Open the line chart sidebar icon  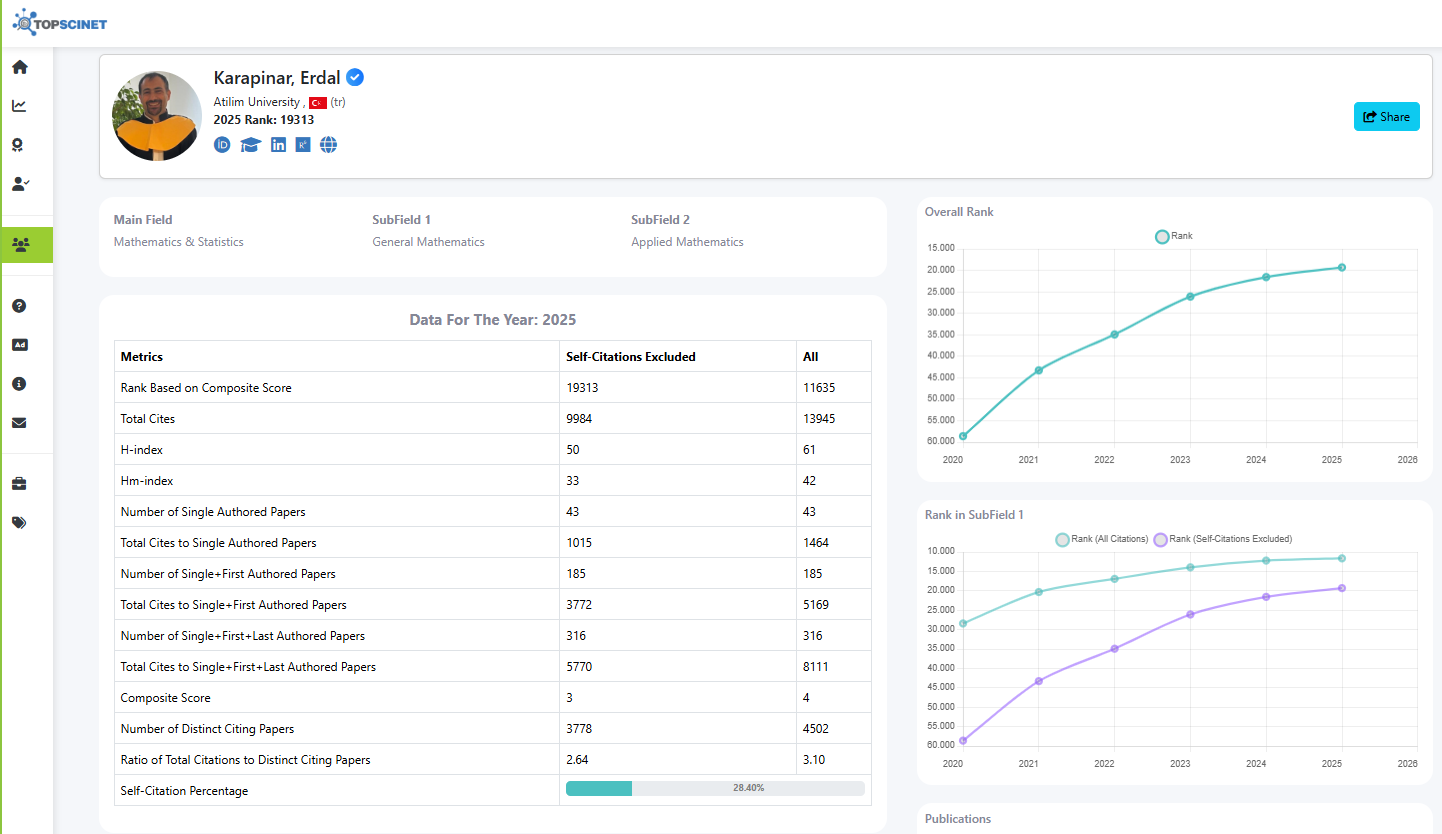19,106
